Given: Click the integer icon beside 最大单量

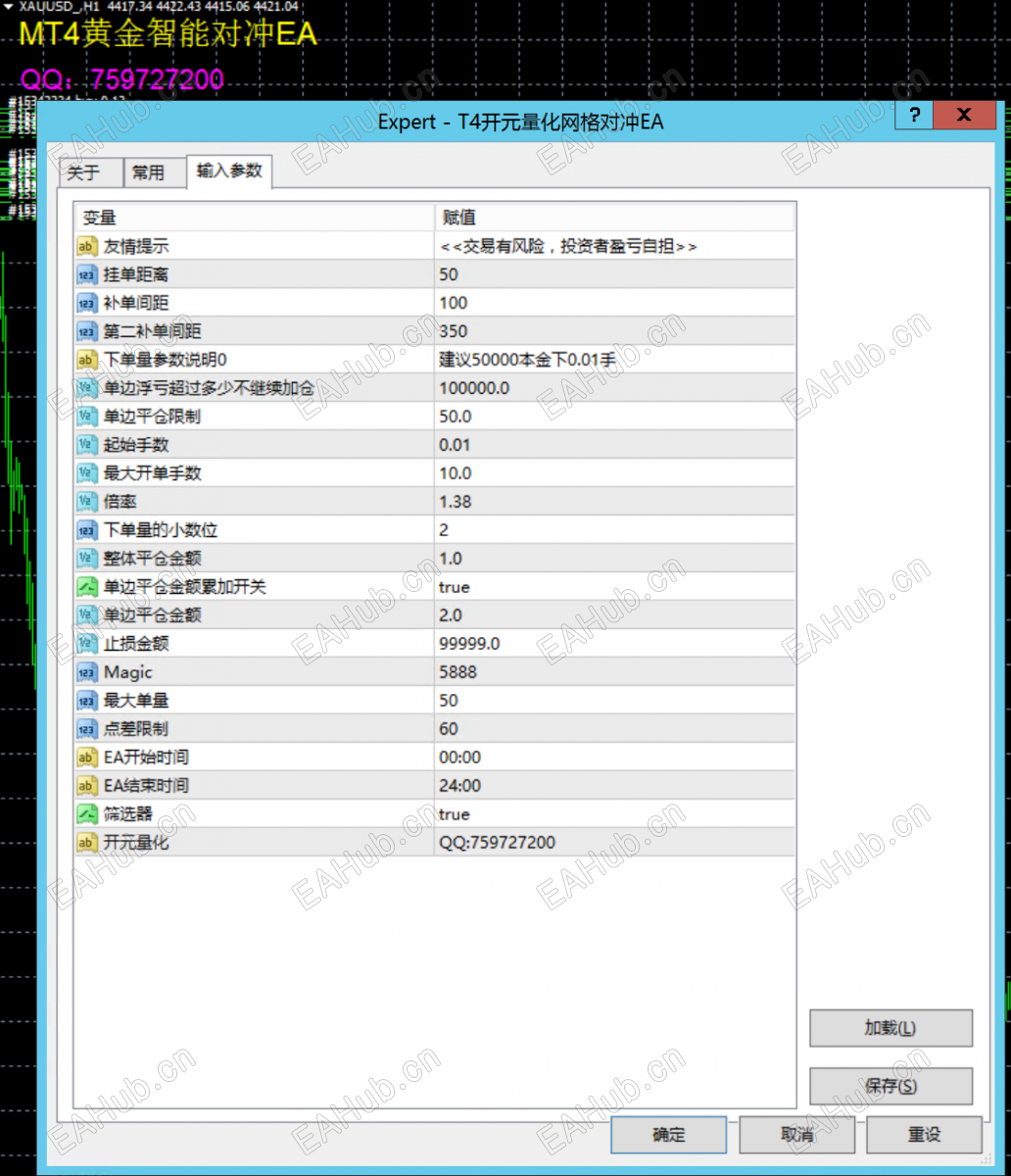Looking at the screenshot, I should click(87, 701).
